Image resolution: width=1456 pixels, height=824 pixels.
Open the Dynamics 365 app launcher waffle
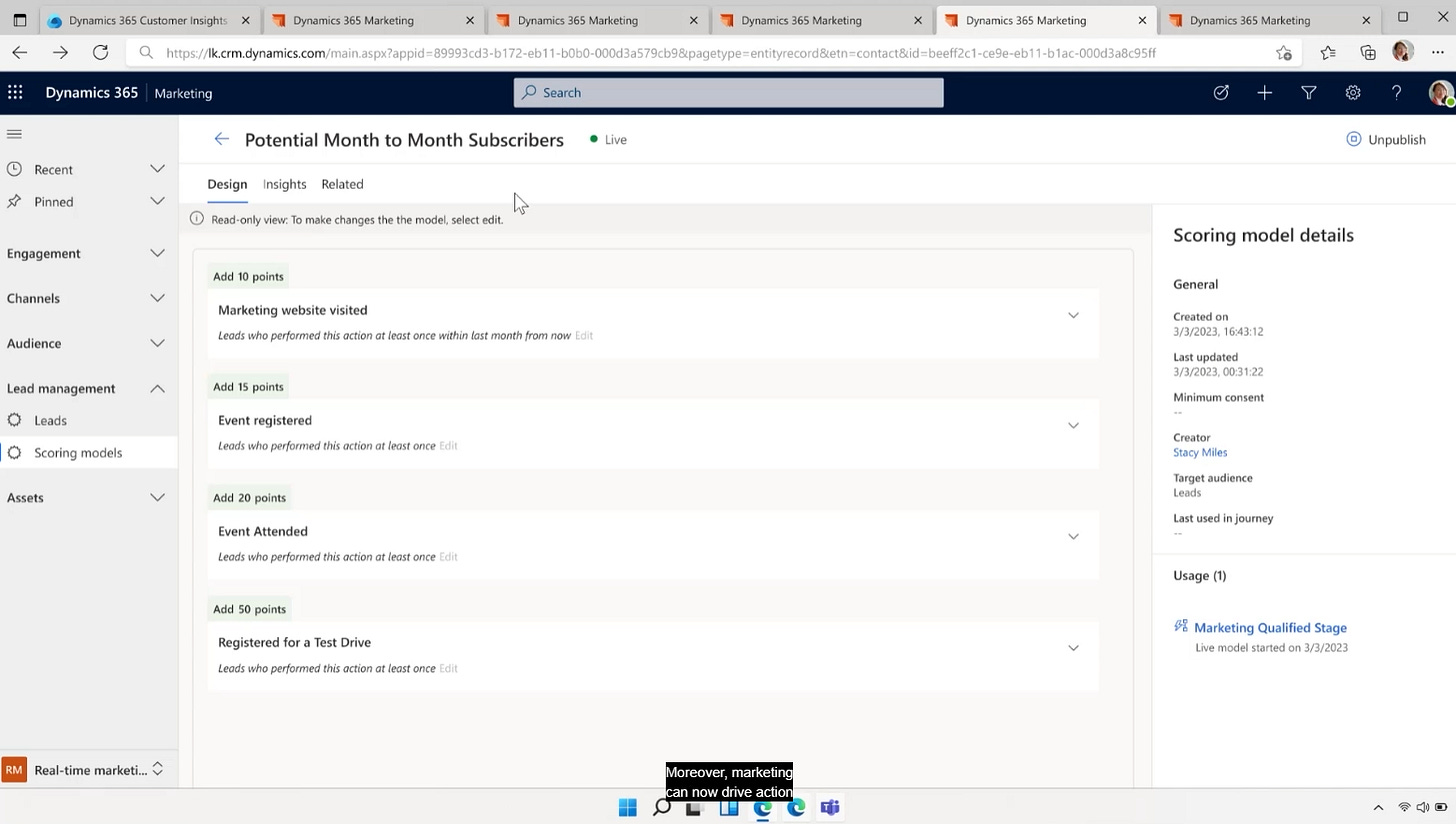point(15,93)
